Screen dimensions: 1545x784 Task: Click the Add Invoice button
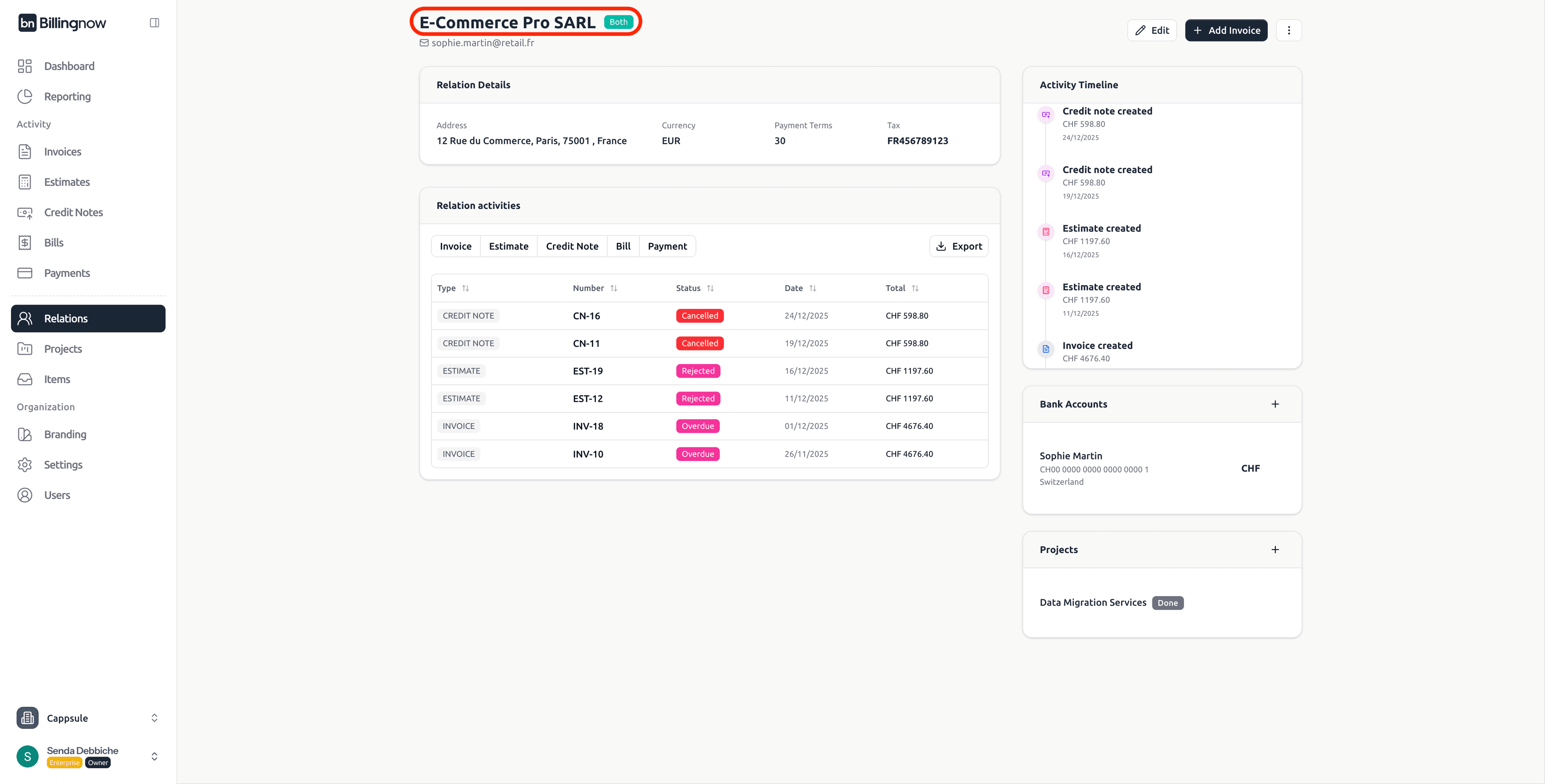1226,31
